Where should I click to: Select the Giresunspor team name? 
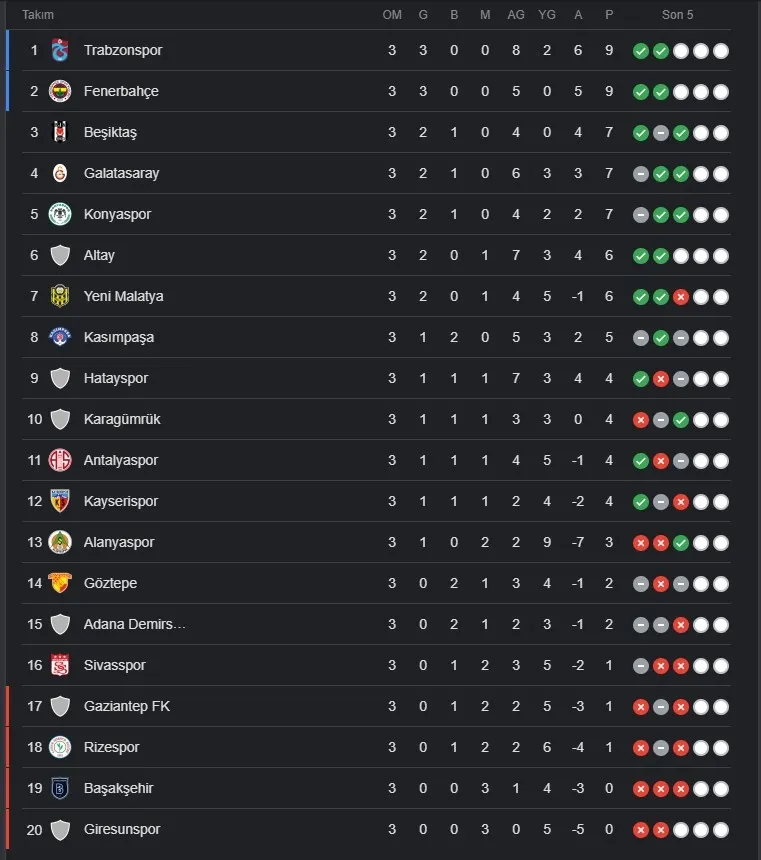point(122,829)
